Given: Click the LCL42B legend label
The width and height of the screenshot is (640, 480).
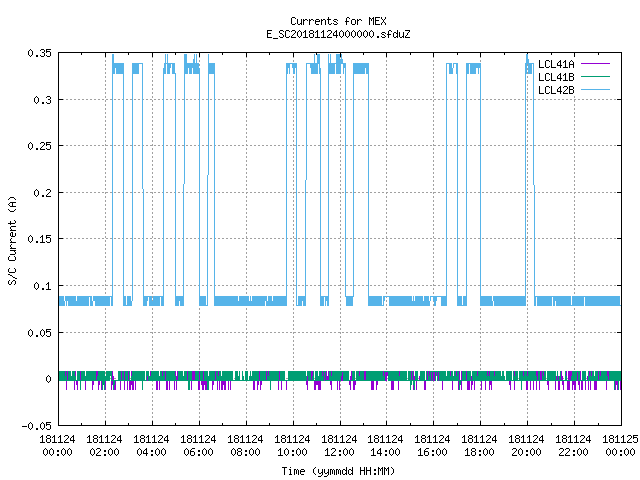Looking at the screenshot, I should (x=556, y=90).
